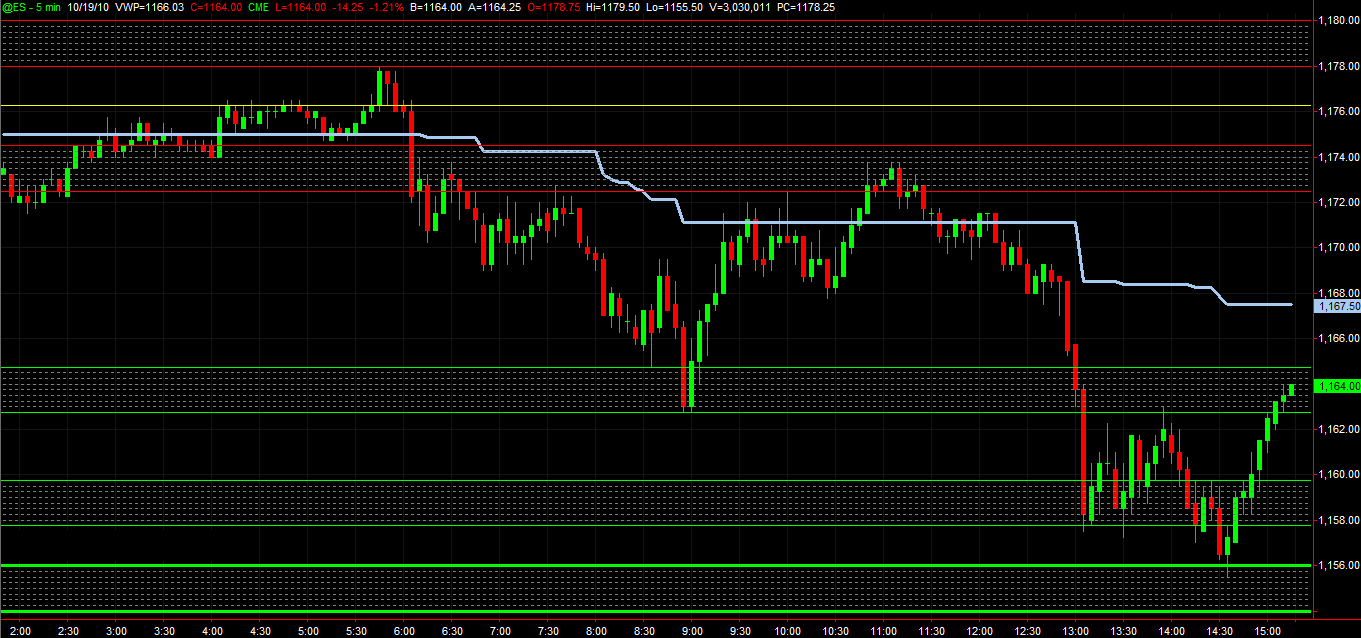Click the 9:00 time axis label
This screenshot has height=638, width=1361.
692,631
